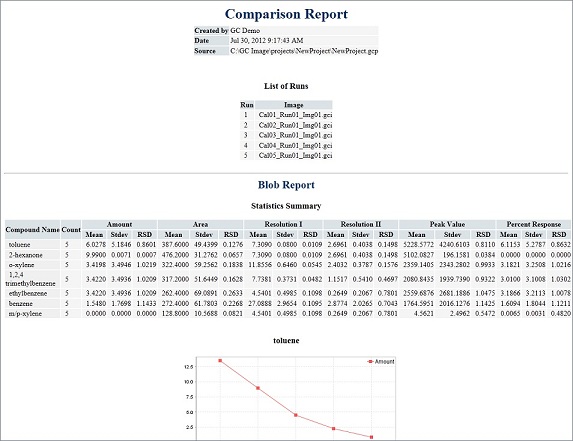Click m/p-xylene's Peak Value mean 4.5621
The width and height of the screenshot is (573, 441).
424,313
